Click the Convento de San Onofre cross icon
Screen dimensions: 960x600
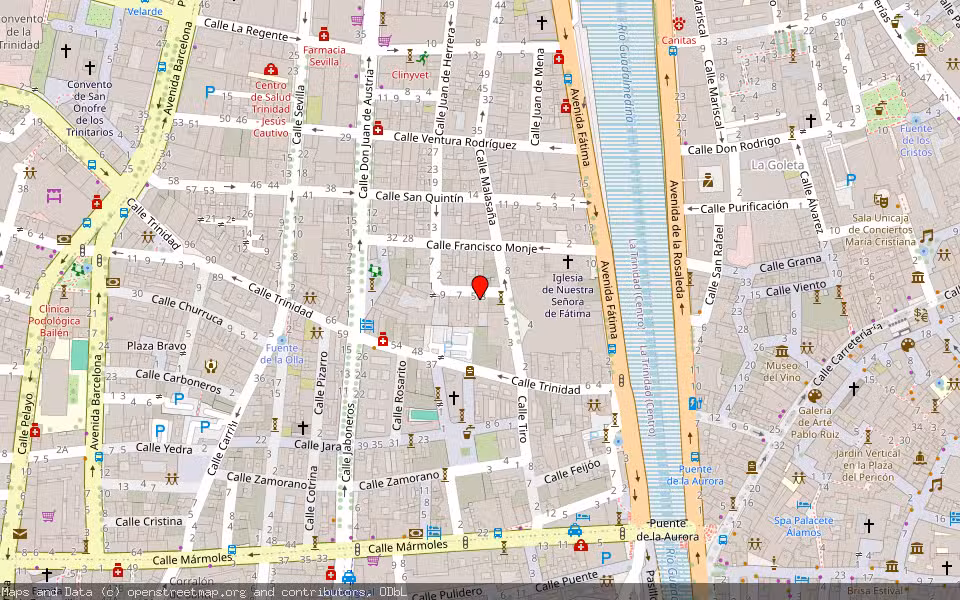(89, 67)
